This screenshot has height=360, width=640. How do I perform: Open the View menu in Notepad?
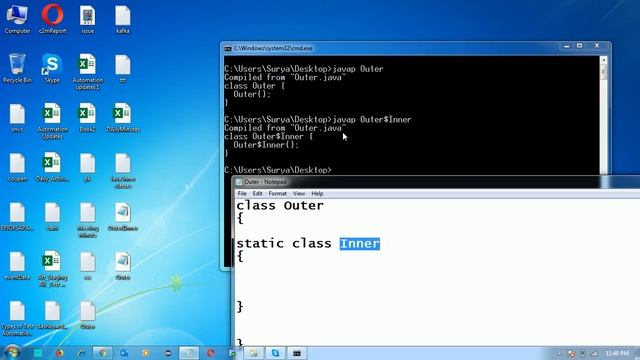[x=299, y=193]
